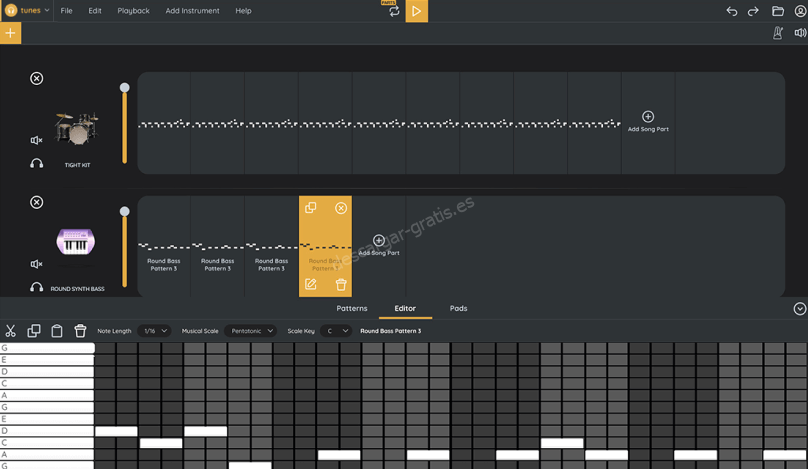Click the trash icon in editor toolbar

click(x=80, y=331)
